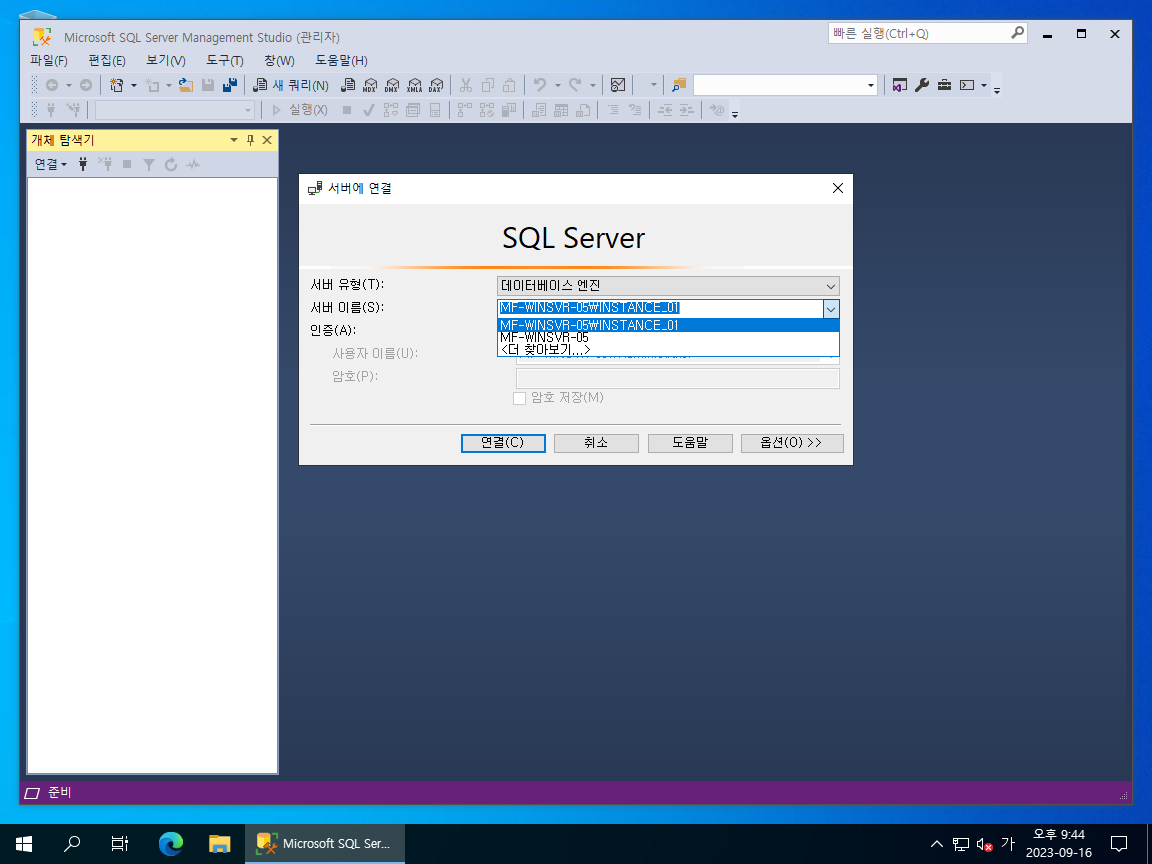Open the notification center icon

[x=1118, y=844]
